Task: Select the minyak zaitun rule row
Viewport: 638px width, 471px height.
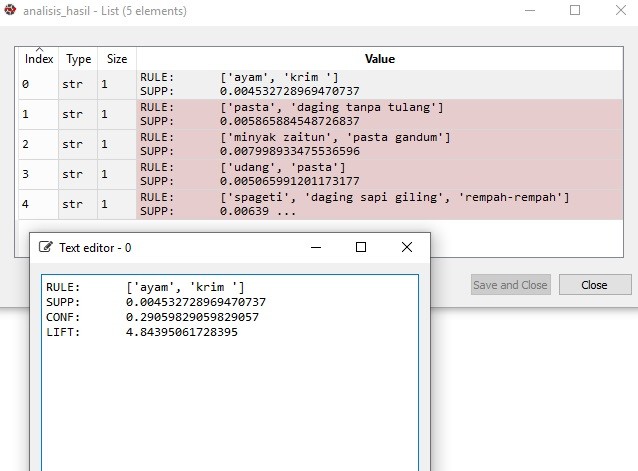Action: coord(380,144)
